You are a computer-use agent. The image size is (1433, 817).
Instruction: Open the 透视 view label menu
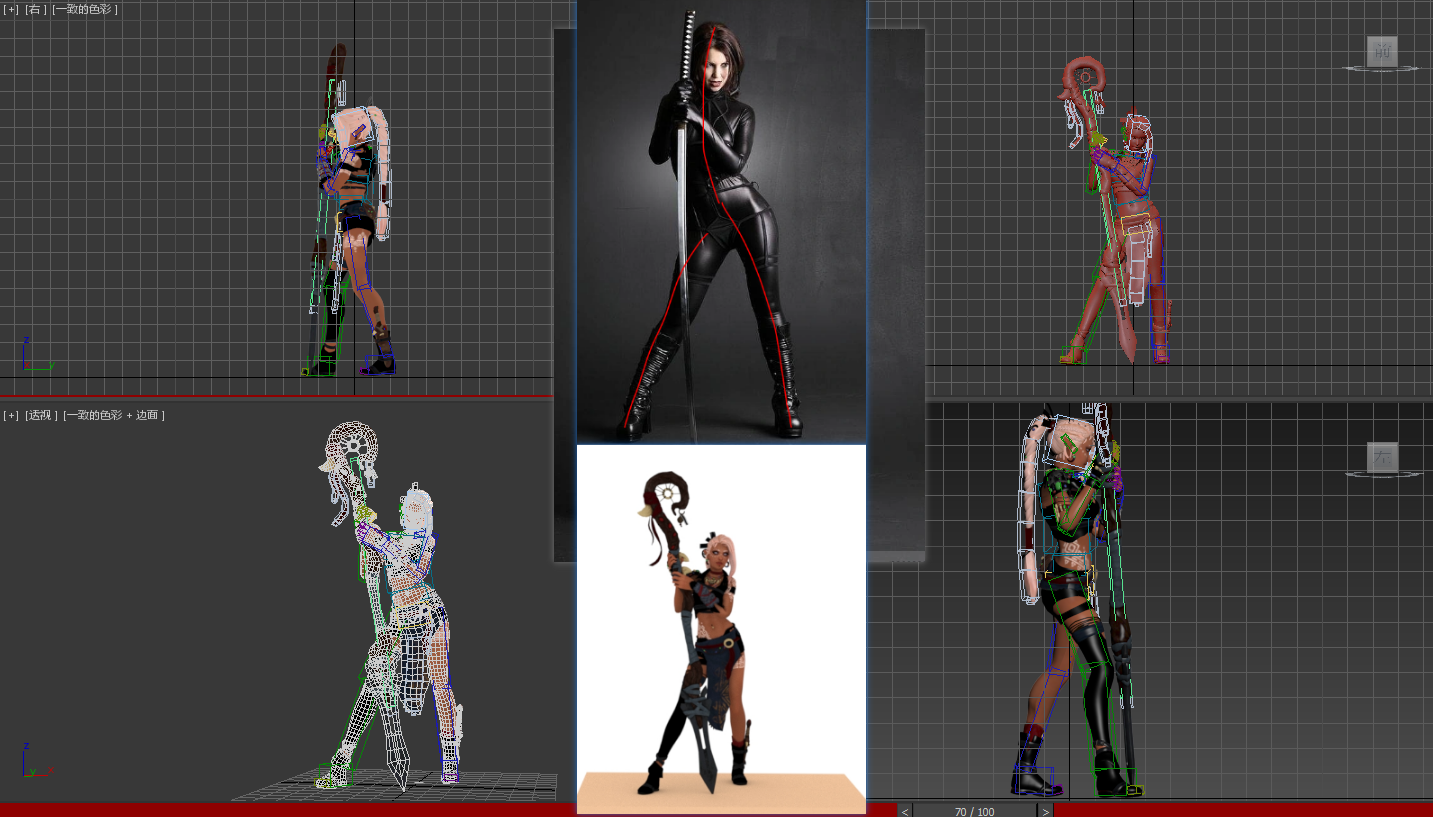point(41,415)
